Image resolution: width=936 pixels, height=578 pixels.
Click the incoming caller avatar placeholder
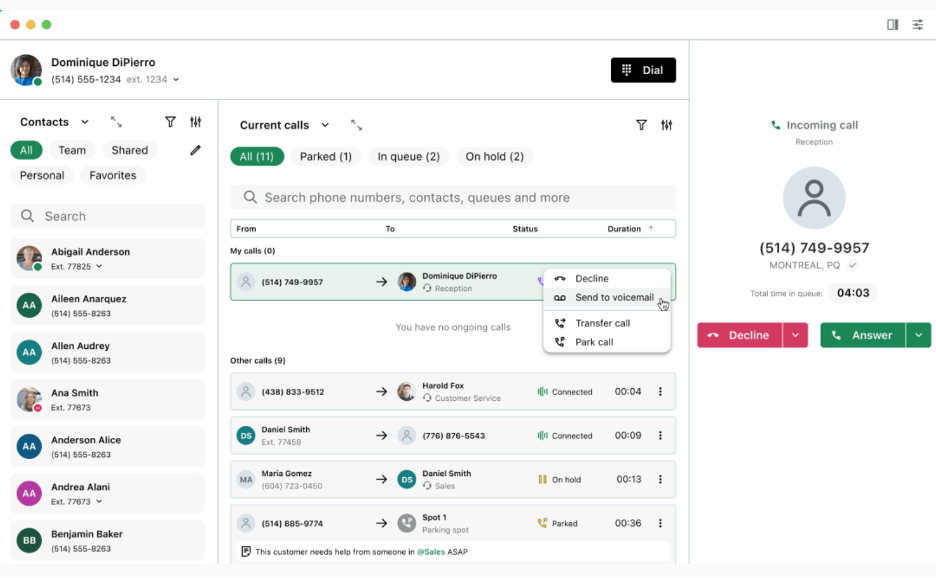click(x=814, y=198)
